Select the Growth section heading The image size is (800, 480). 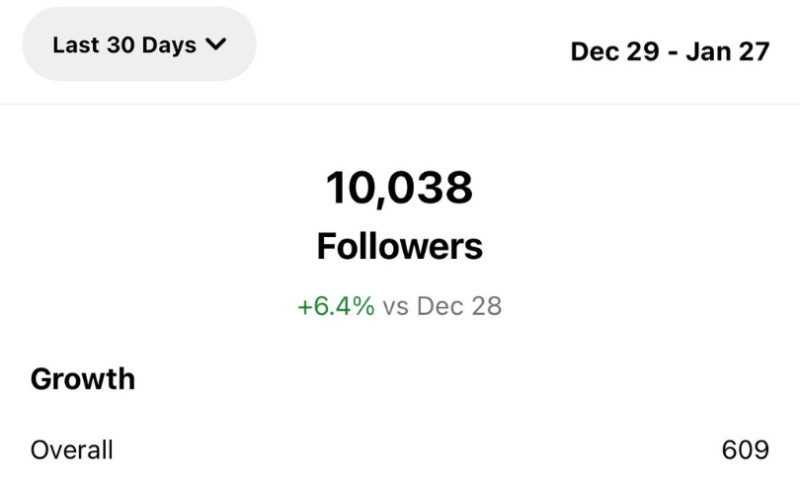[x=83, y=379]
